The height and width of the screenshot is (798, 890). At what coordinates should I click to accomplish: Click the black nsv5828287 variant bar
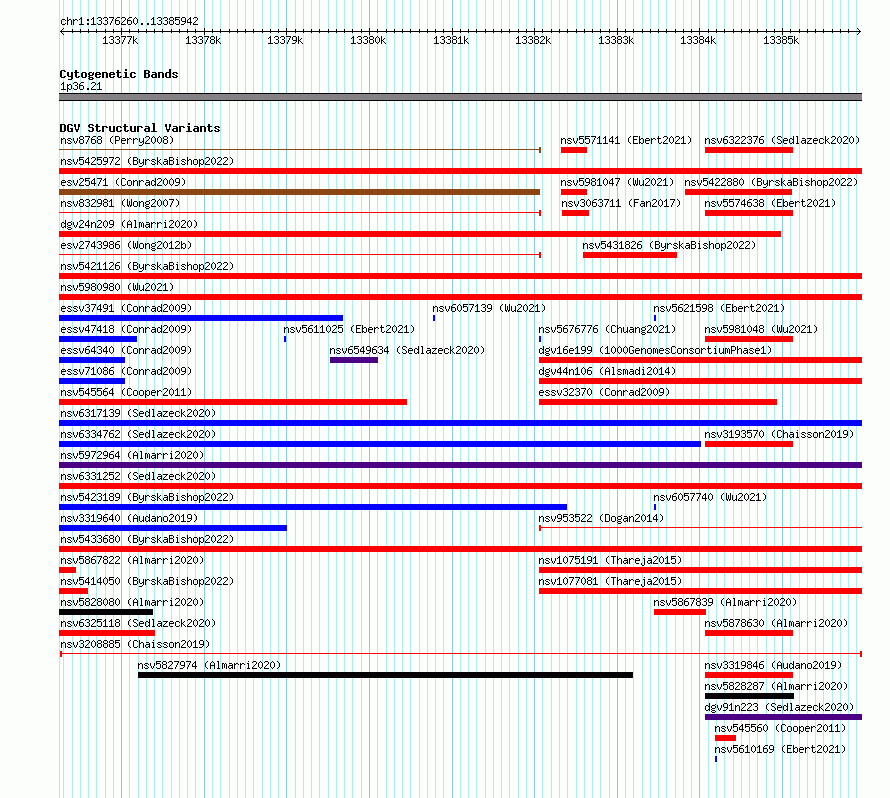pos(749,696)
